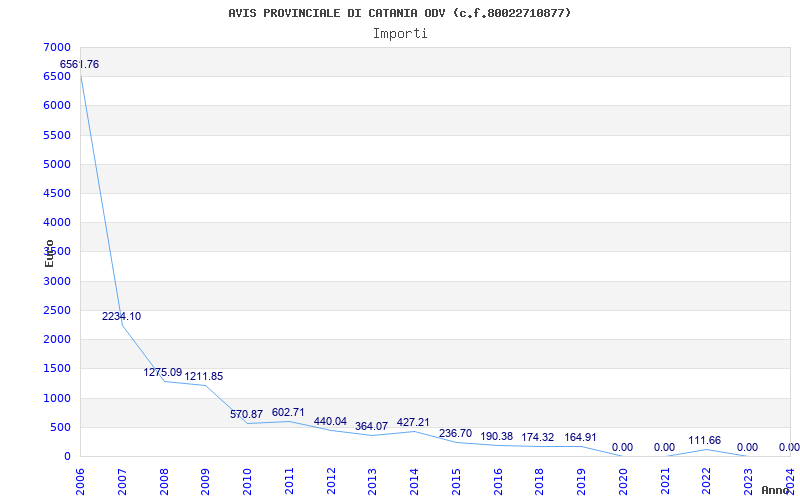
Task: Click the 'Anno' x-axis label
Action: (778, 490)
